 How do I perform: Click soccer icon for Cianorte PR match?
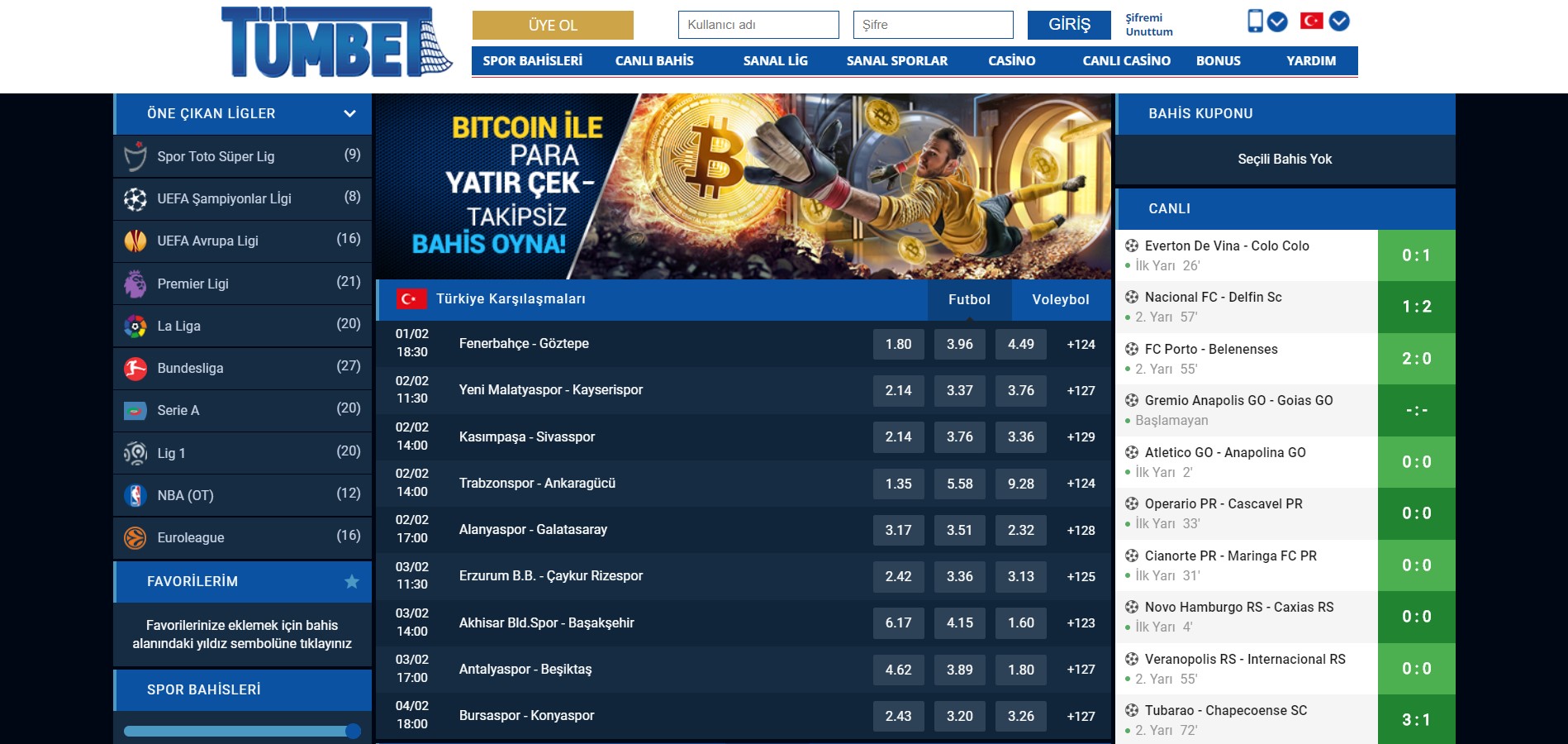tap(1132, 556)
